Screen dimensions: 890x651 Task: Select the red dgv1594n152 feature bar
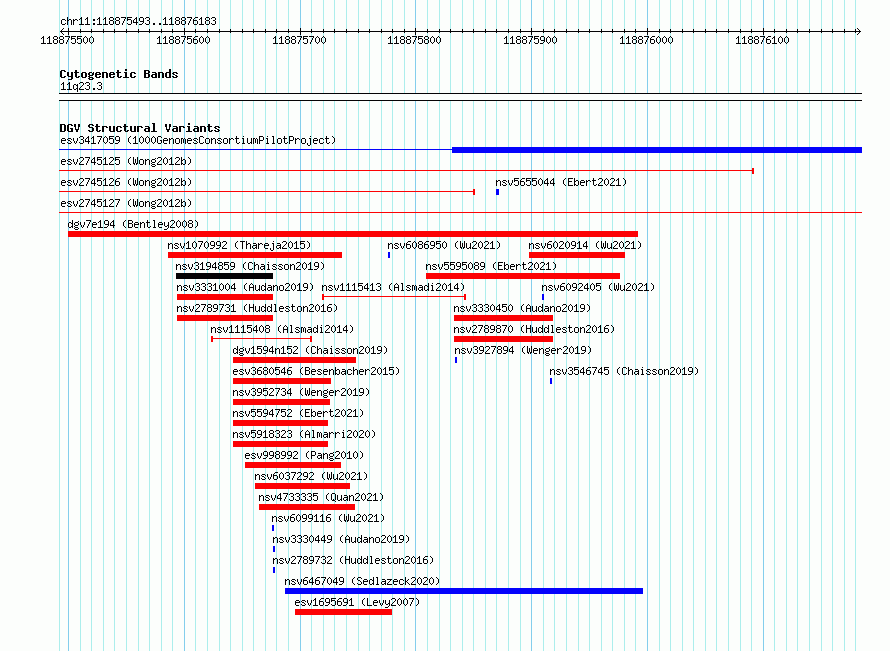tap(295, 360)
